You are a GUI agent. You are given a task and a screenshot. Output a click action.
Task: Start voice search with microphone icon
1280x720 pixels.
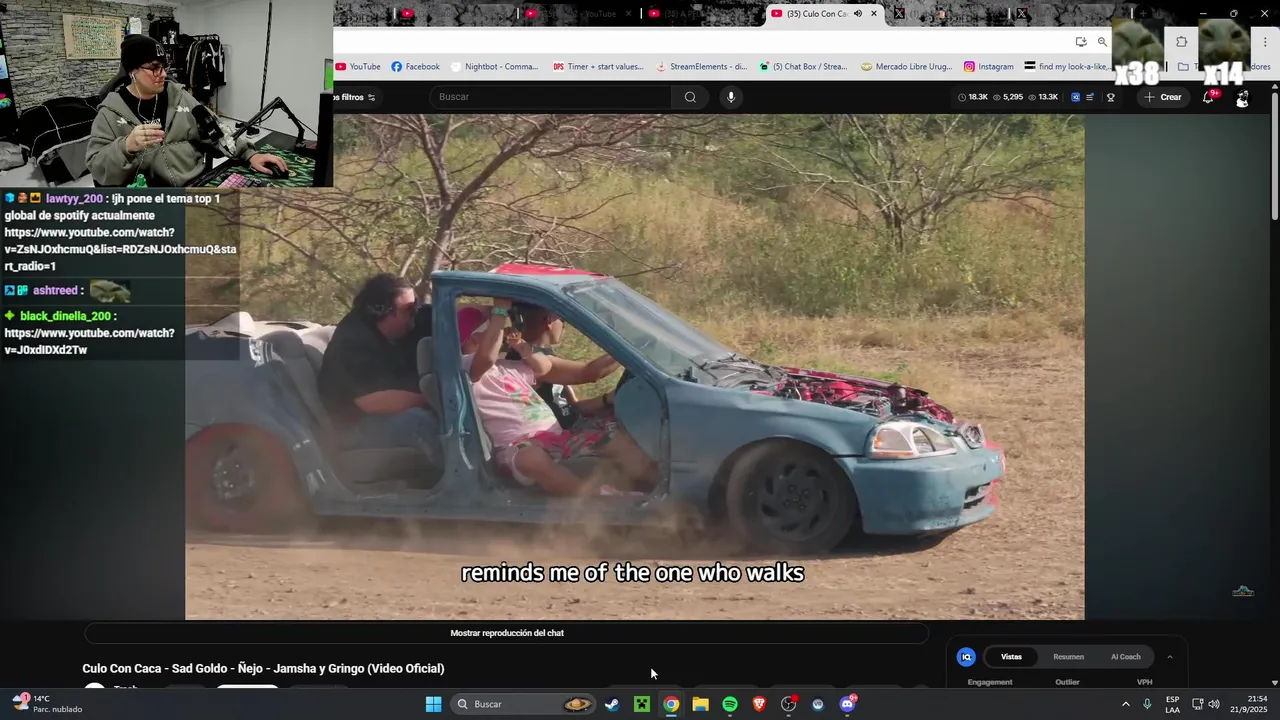(731, 97)
